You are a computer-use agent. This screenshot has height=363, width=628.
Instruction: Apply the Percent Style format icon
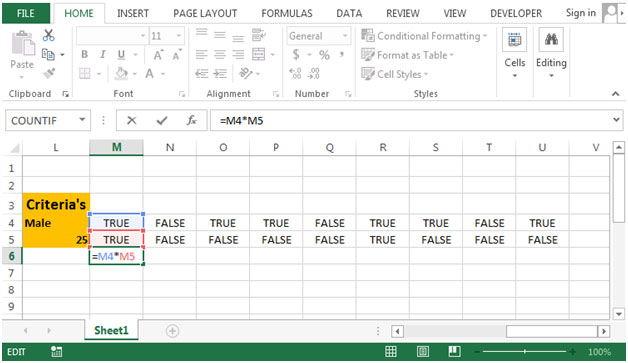click(324, 54)
